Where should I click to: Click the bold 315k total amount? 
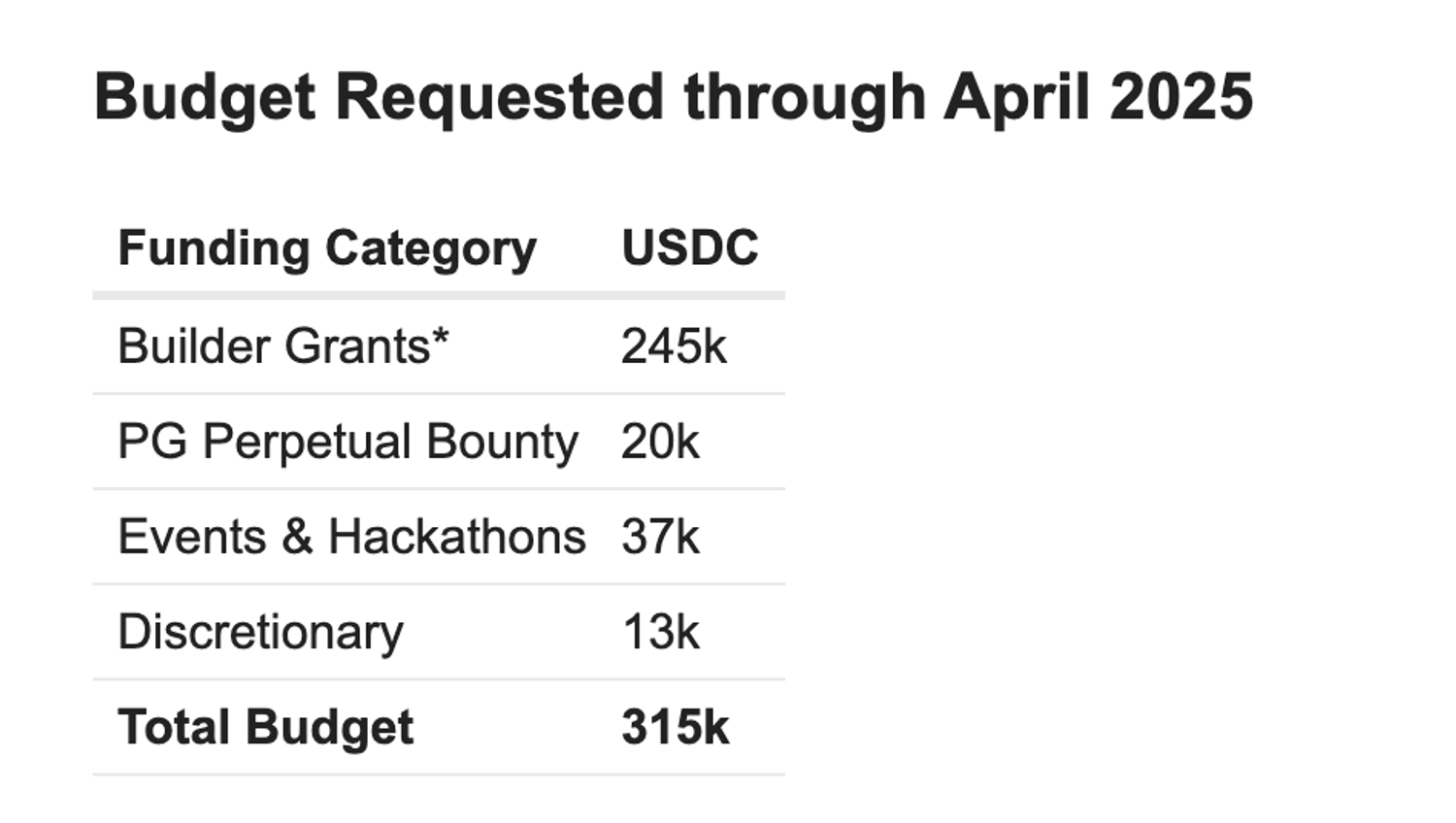click(675, 727)
